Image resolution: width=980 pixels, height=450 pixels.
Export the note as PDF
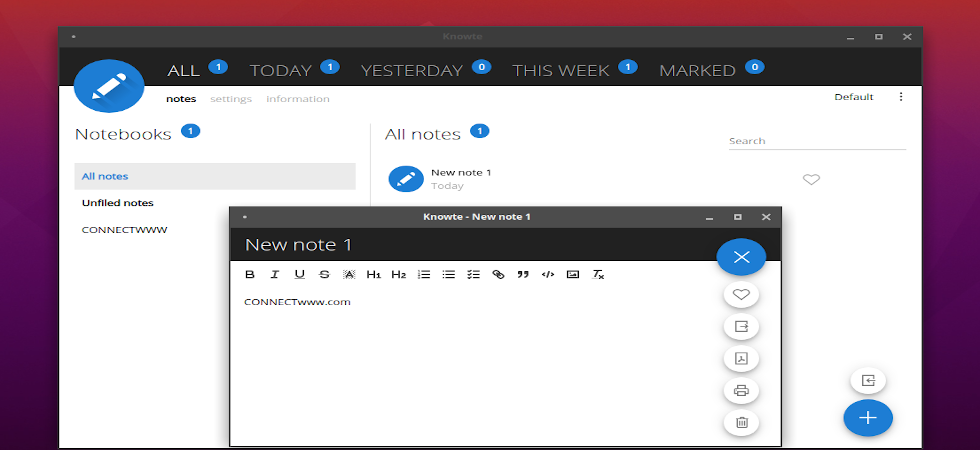point(741,359)
